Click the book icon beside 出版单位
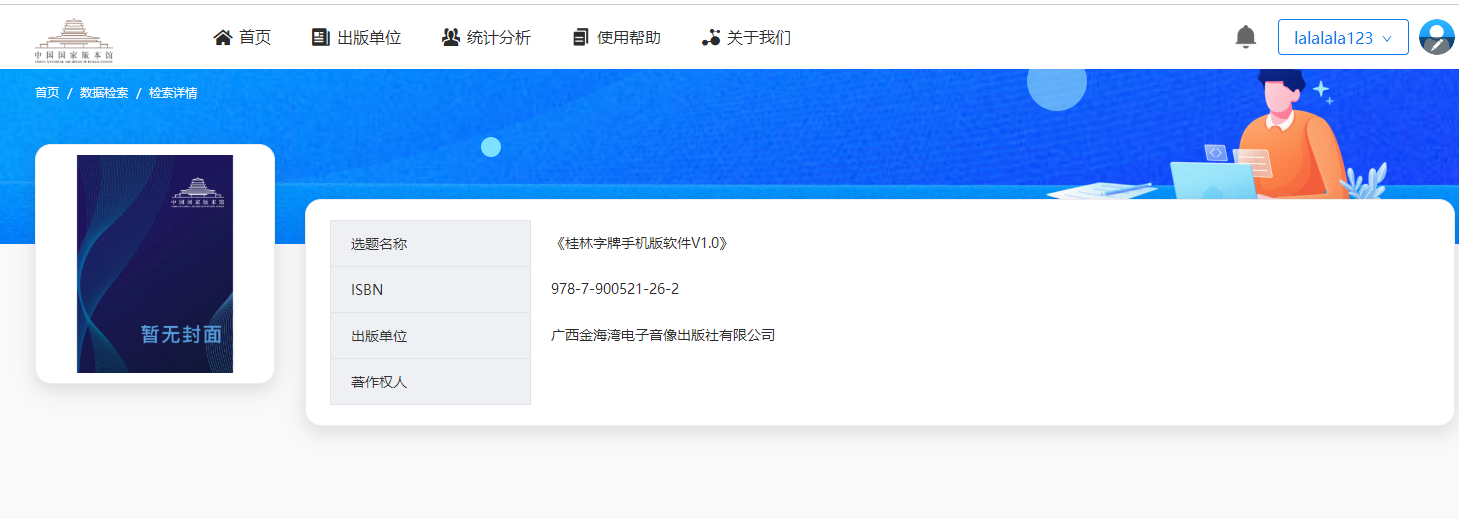The image size is (1459, 519). [x=320, y=38]
